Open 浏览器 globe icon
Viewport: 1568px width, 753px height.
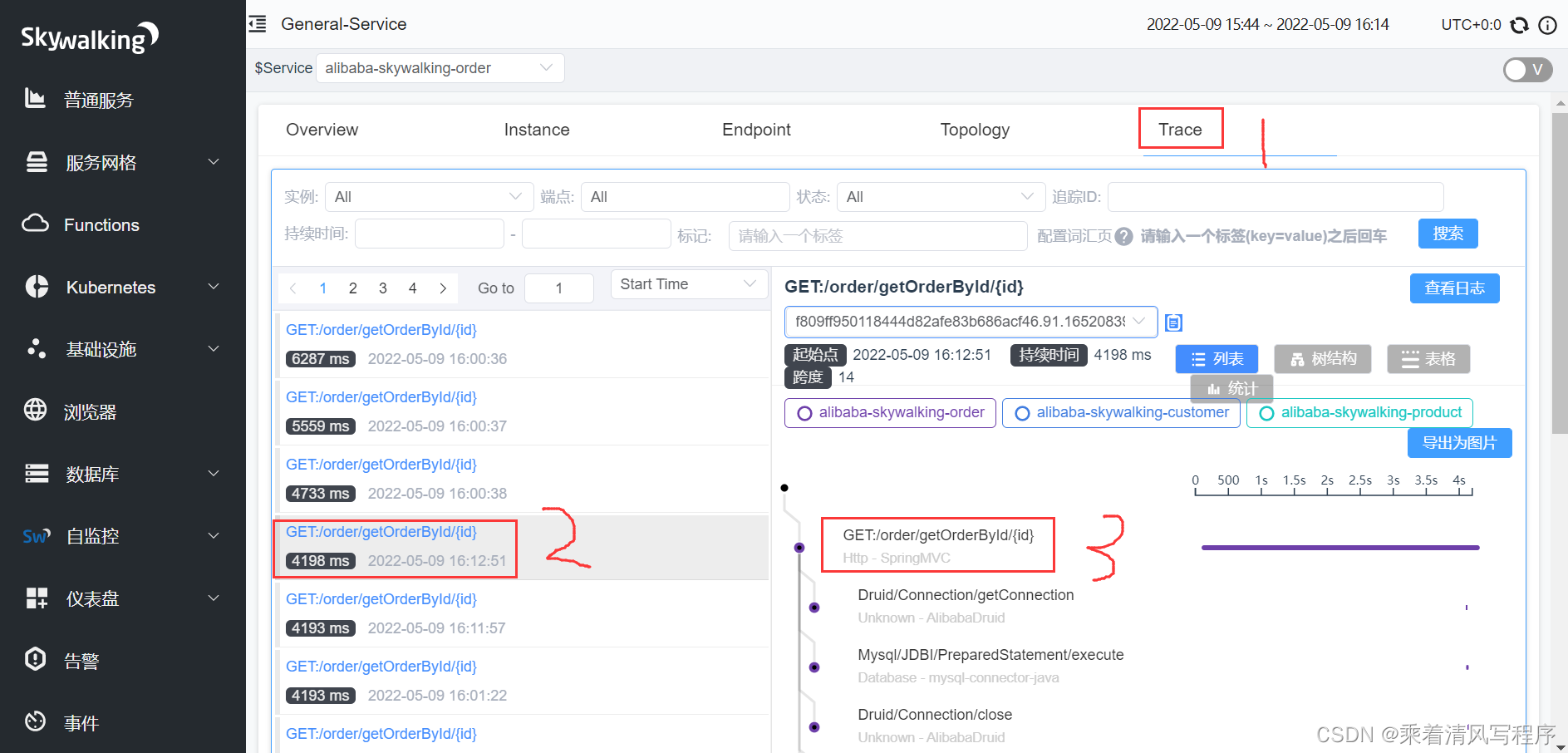pyautogui.click(x=35, y=410)
